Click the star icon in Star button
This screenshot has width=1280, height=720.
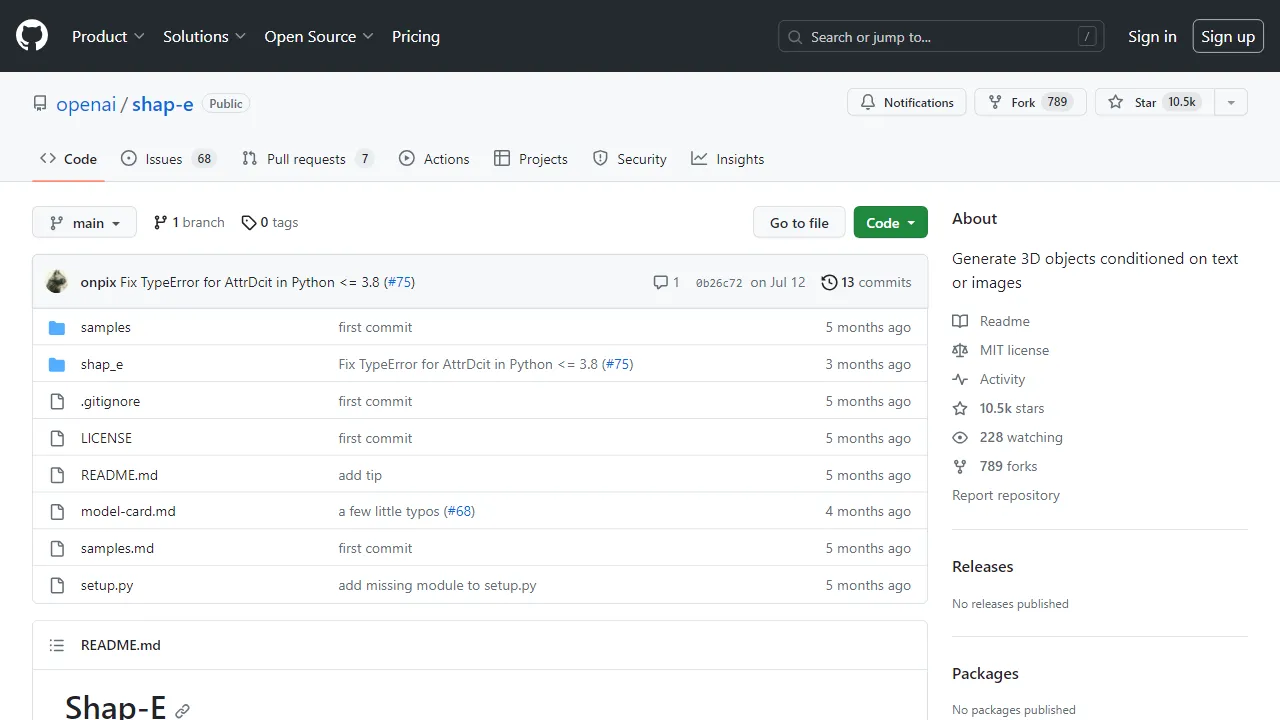pyautogui.click(x=1115, y=102)
